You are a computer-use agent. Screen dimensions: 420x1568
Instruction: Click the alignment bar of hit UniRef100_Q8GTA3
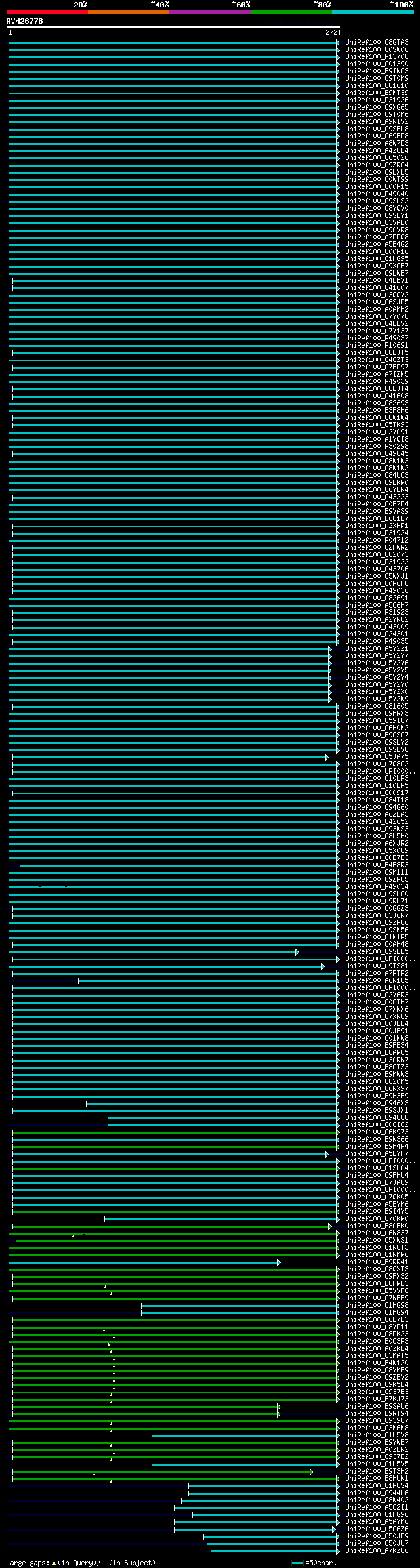click(x=174, y=43)
